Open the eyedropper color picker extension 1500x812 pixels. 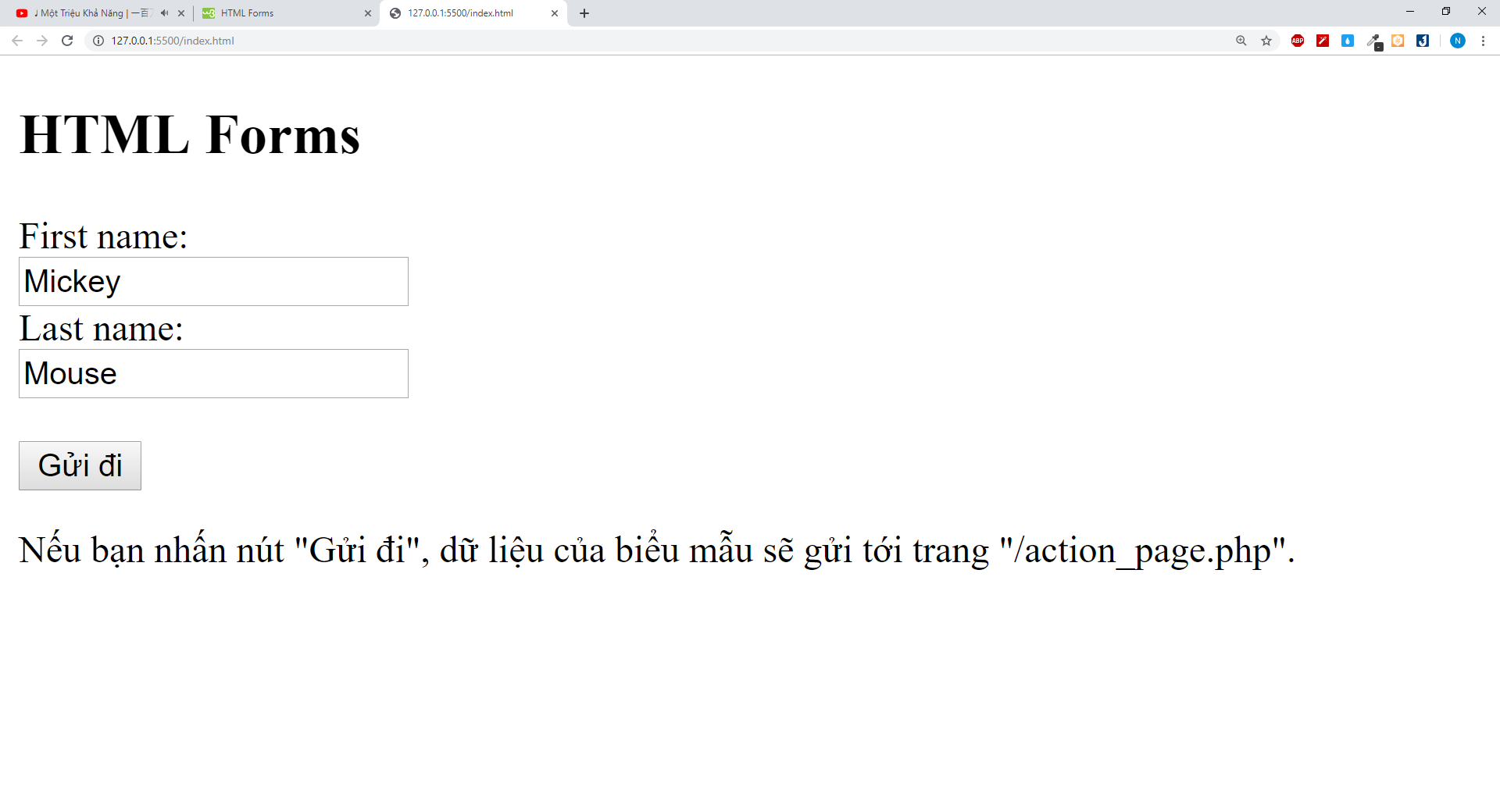point(1373,41)
